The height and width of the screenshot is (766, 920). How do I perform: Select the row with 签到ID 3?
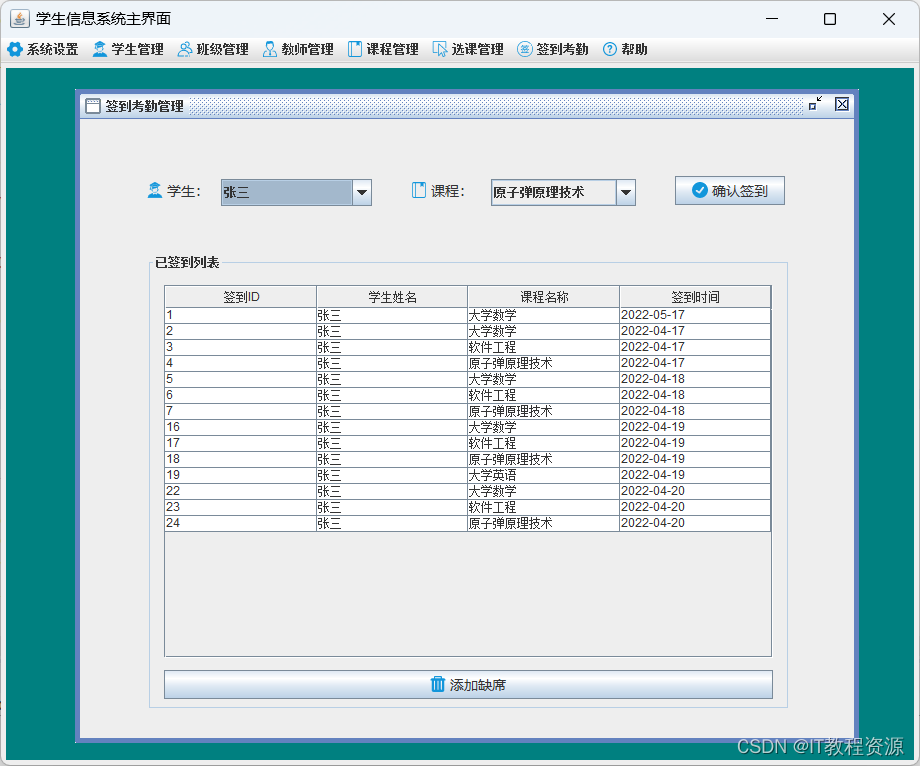click(x=468, y=347)
